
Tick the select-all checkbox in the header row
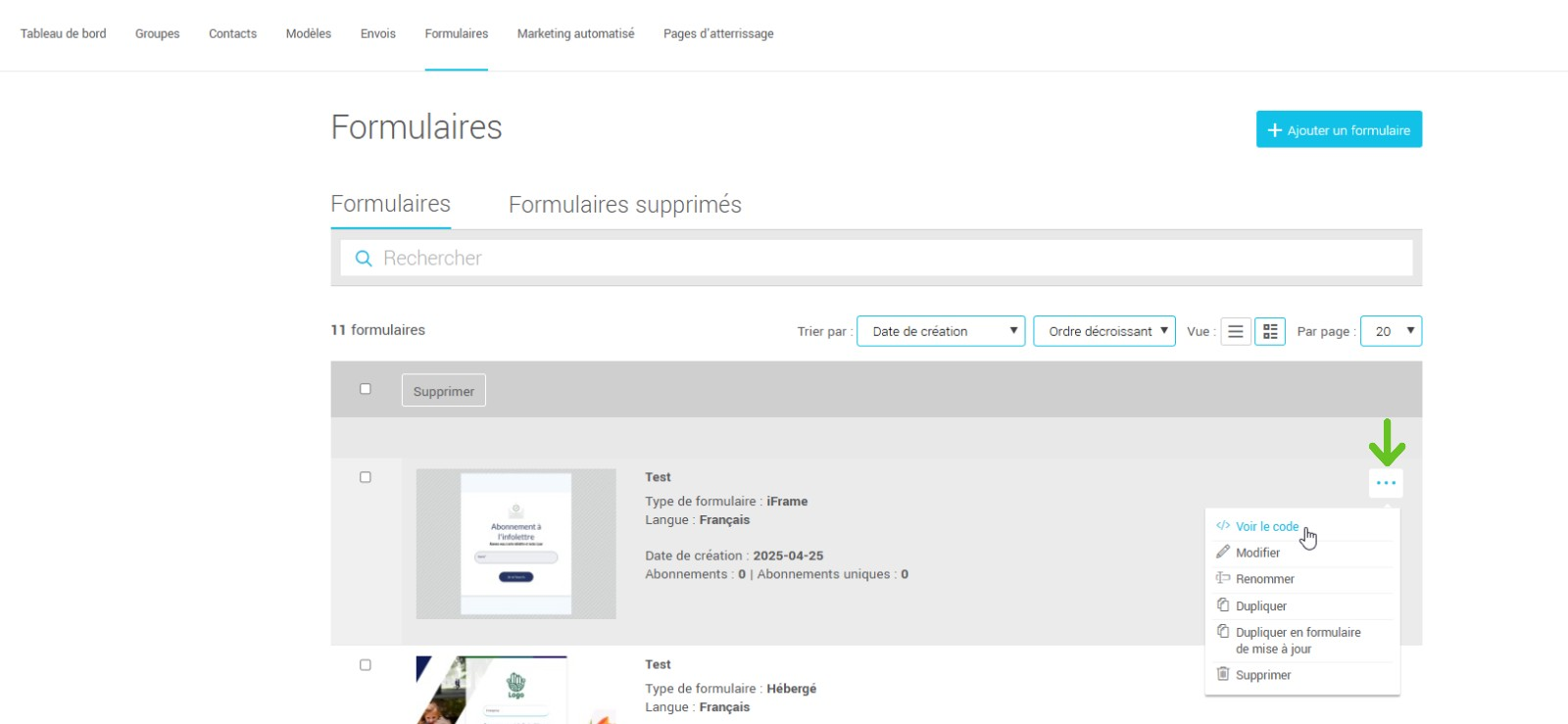366,389
